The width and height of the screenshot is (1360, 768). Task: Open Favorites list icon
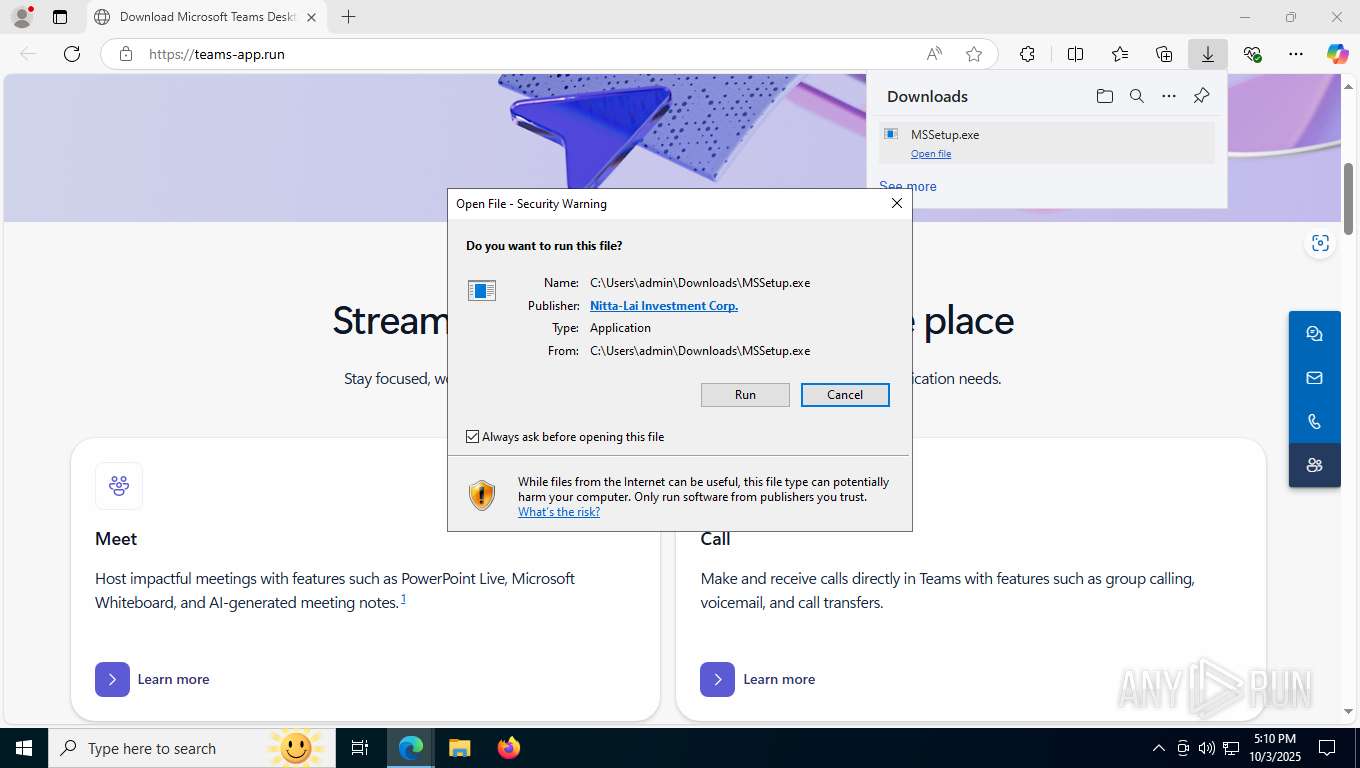[x=1120, y=54]
